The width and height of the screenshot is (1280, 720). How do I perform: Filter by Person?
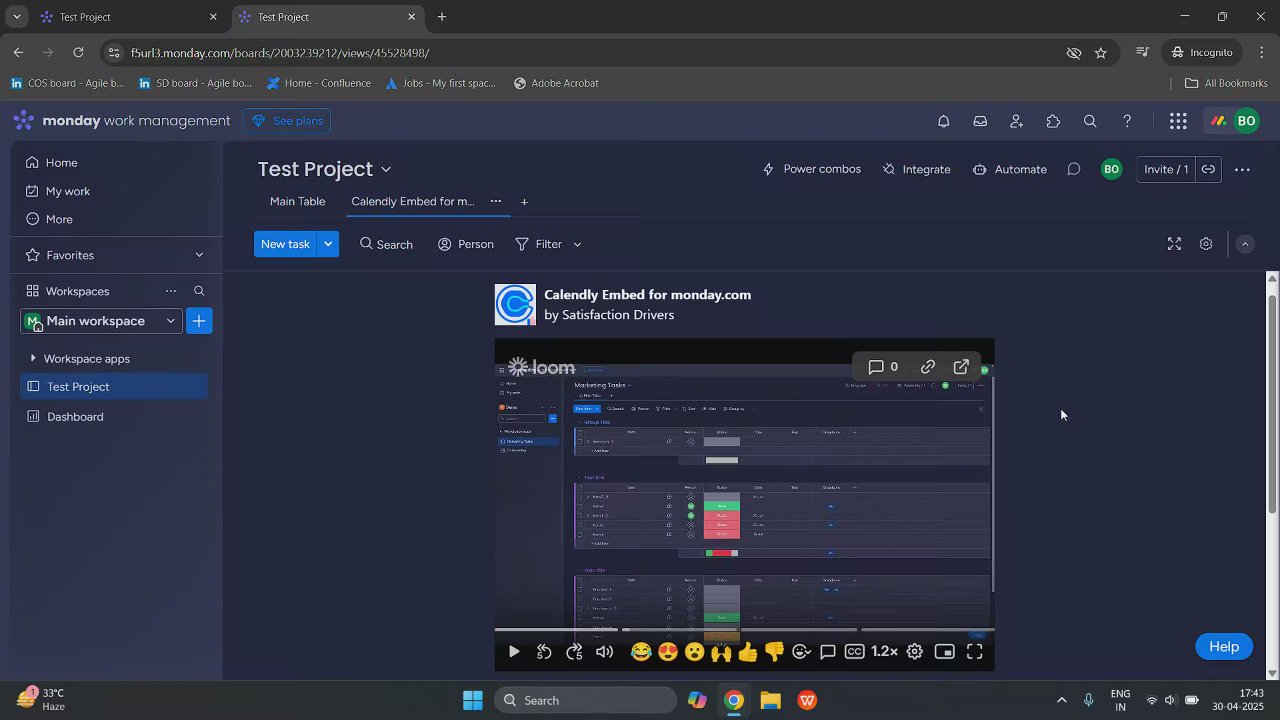click(x=466, y=244)
